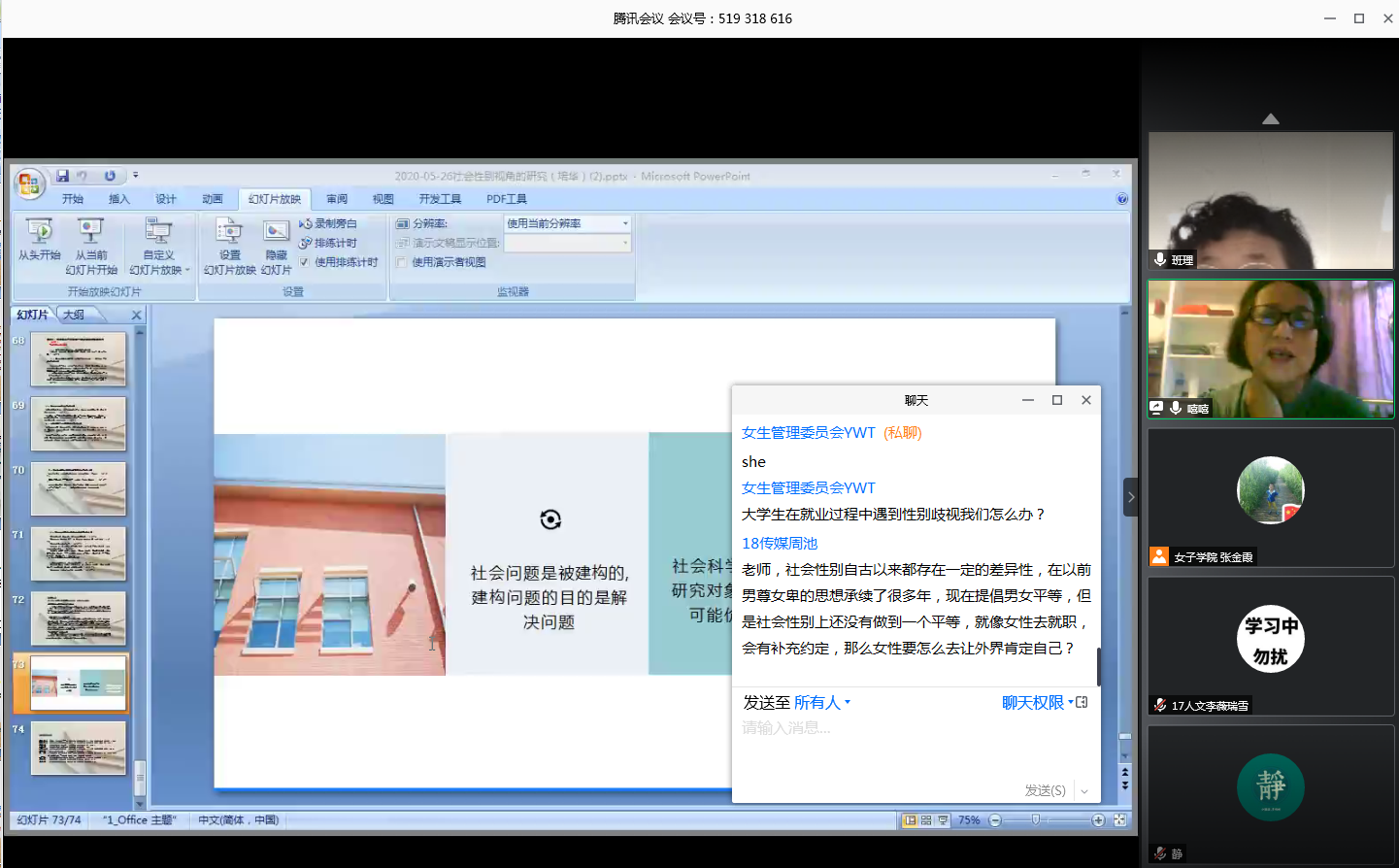Enable the 使用演示者视图 checkbox

(402, 262)
